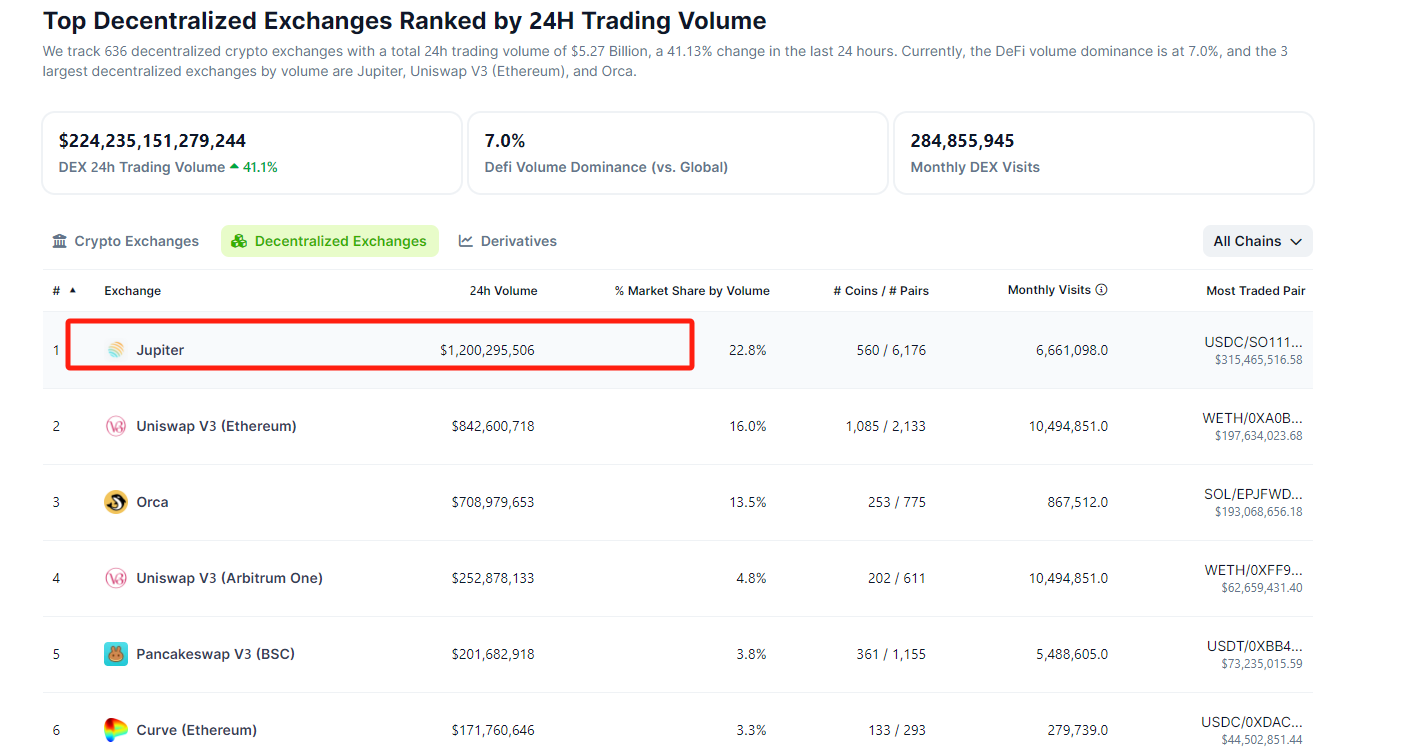
Task: Sort by the Monthly Visits column header
Action: coord(1049,290)
